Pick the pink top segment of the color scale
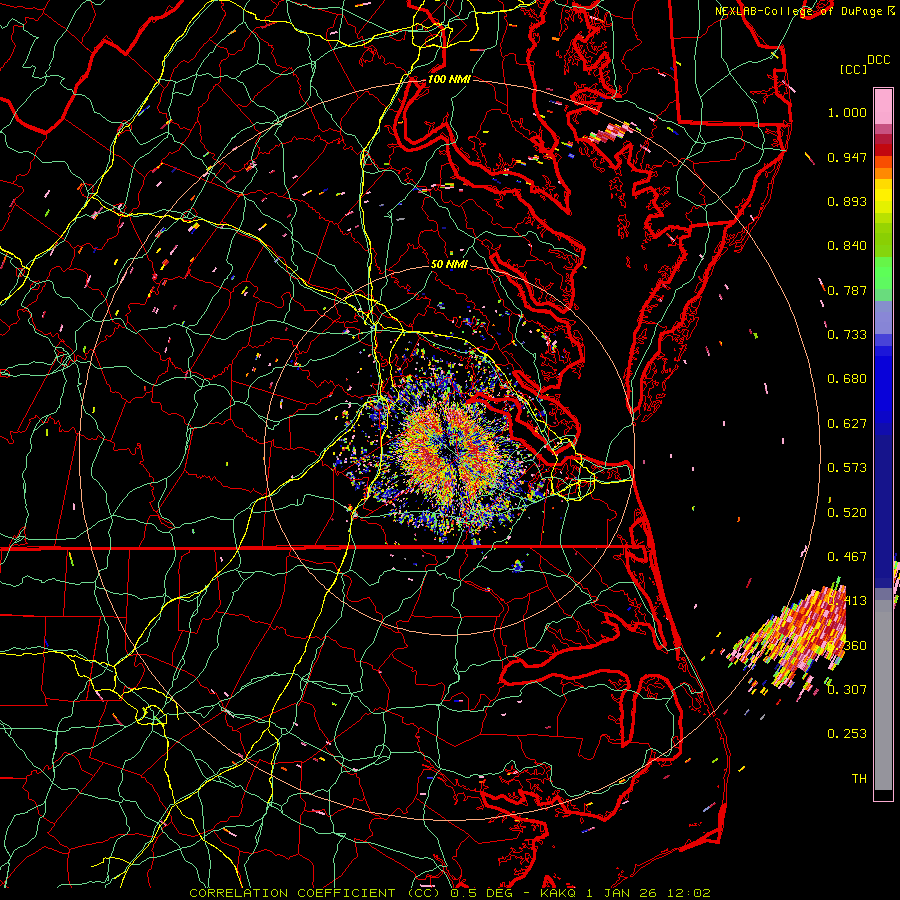Viewport: 900px width, 900px height. click(x=883, y=106)
